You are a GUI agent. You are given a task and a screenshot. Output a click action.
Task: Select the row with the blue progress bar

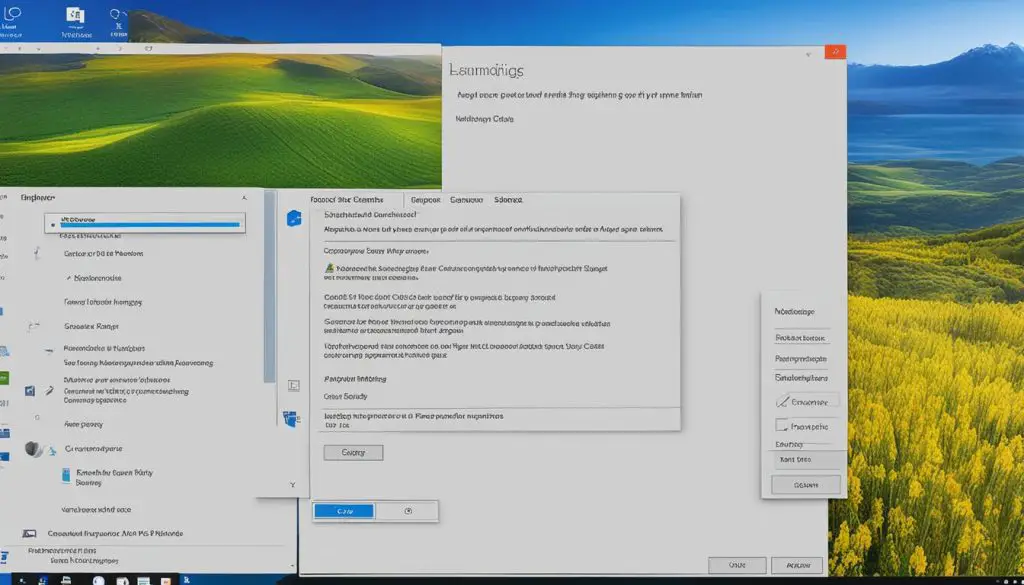(x=145, y=223)
